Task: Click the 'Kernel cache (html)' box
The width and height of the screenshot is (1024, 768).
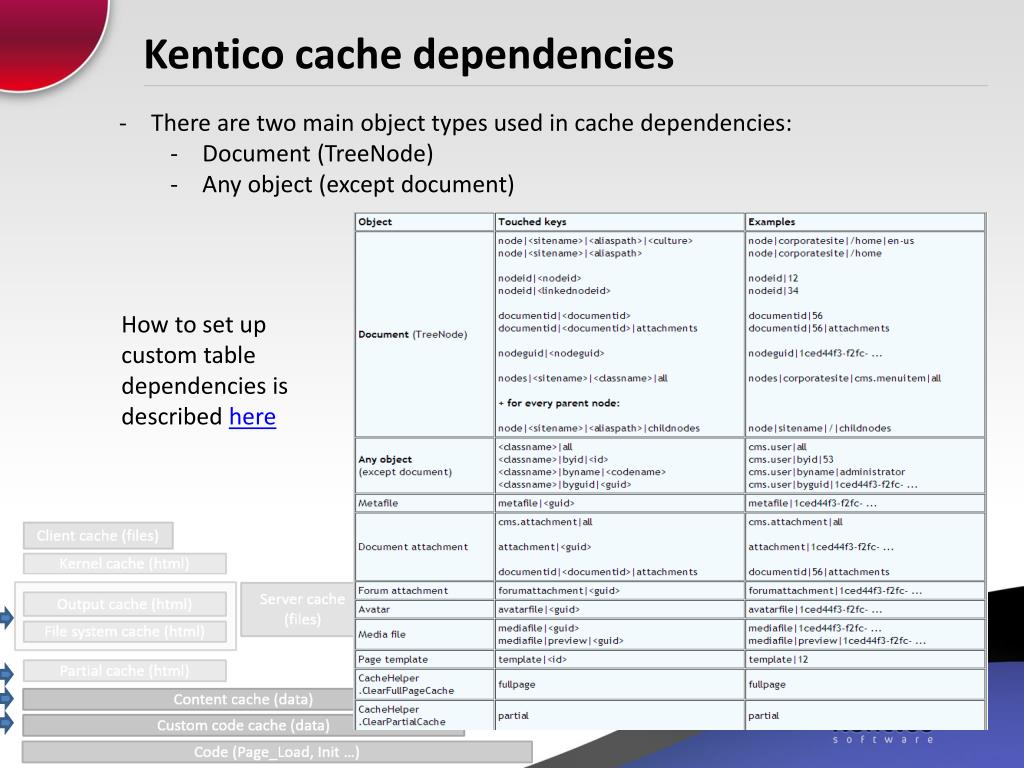Action: tap(125, 563)
